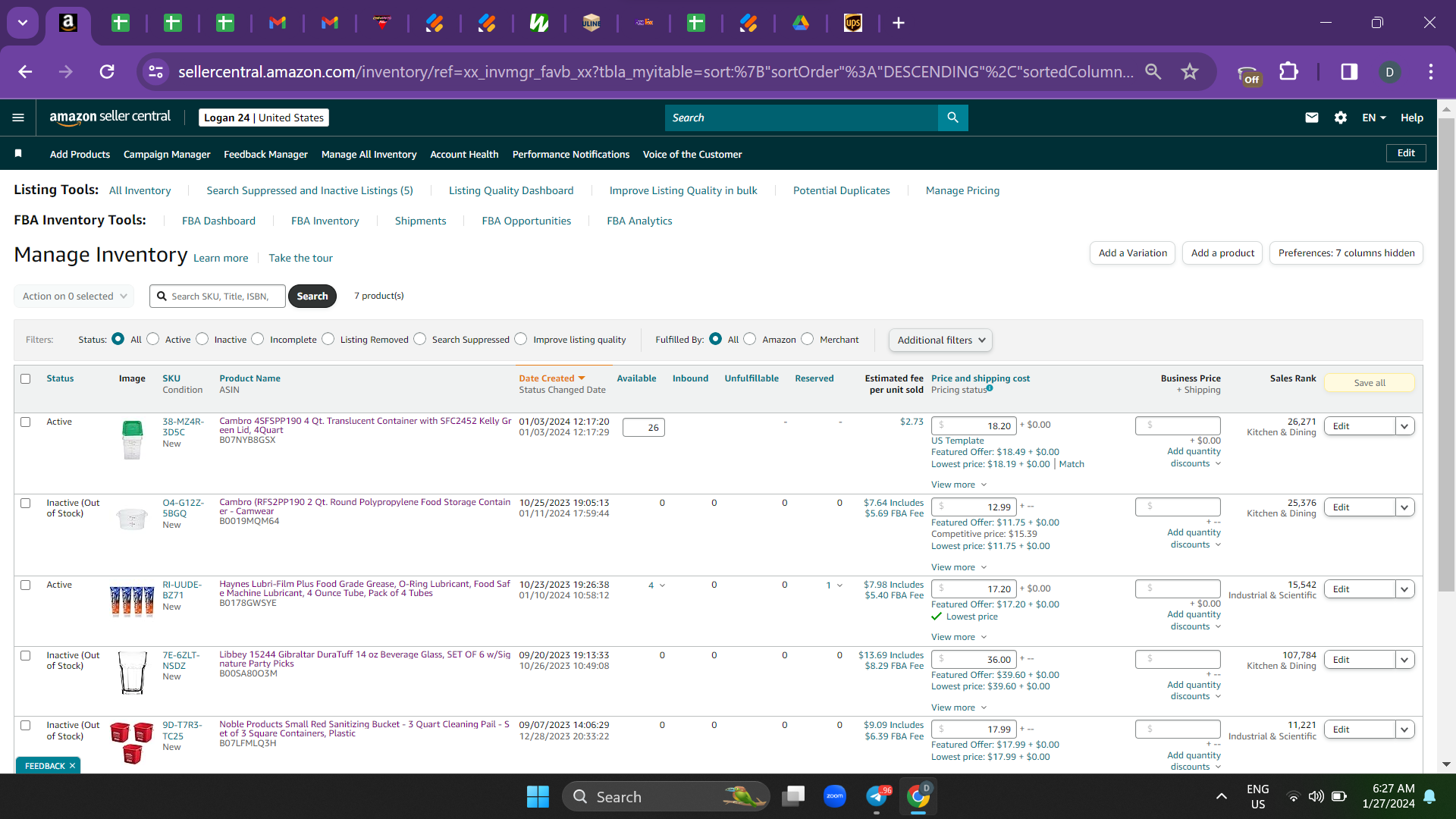This screenshot has width=1456, height=819.
Task: Toggle the browser side panel icon
Action: (x=1349, y=71)
